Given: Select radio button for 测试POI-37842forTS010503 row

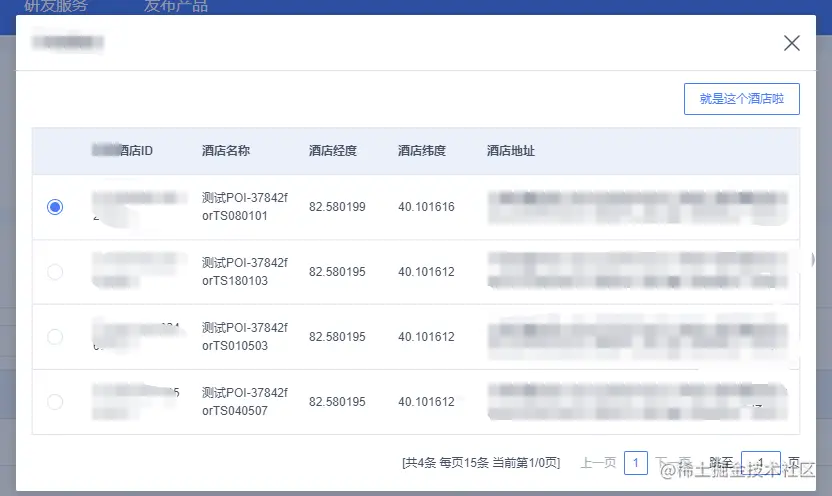Looking at the screenshot, I should pos(55,337).
